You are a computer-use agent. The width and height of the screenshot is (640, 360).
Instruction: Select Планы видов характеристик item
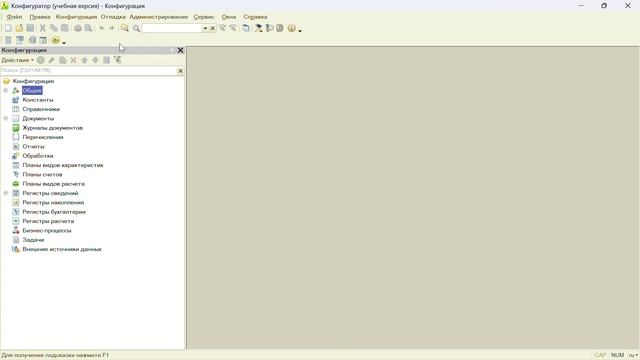point(63,165)
